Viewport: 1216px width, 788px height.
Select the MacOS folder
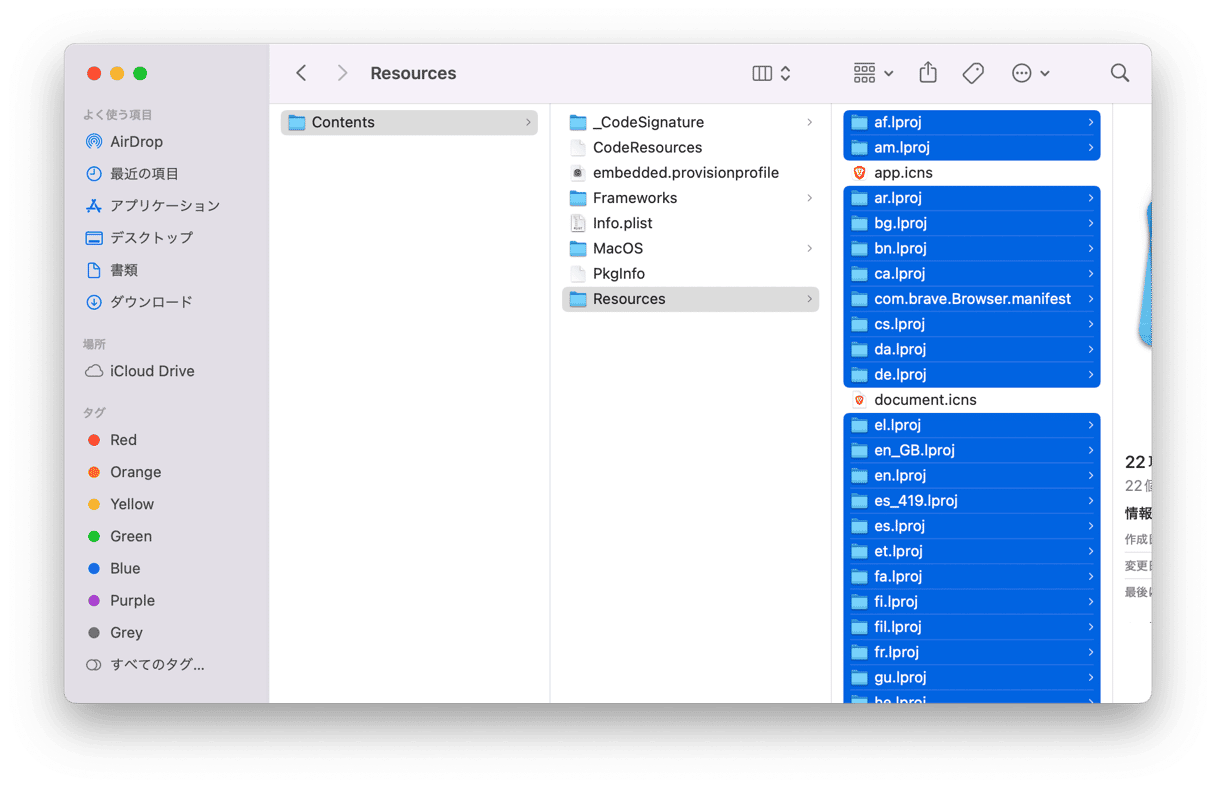click(x=690, y=248)
